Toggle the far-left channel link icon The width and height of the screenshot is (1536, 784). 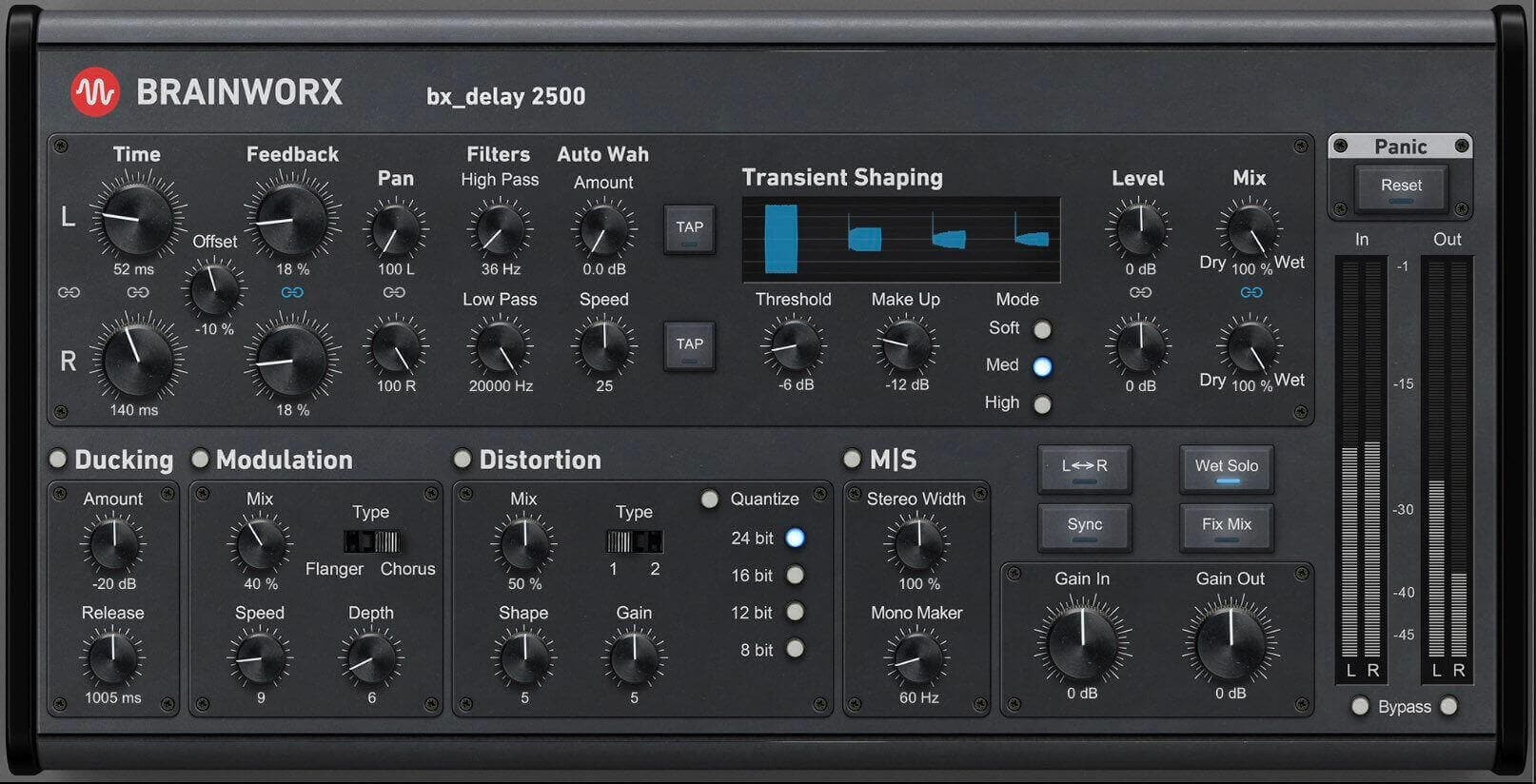69,293
